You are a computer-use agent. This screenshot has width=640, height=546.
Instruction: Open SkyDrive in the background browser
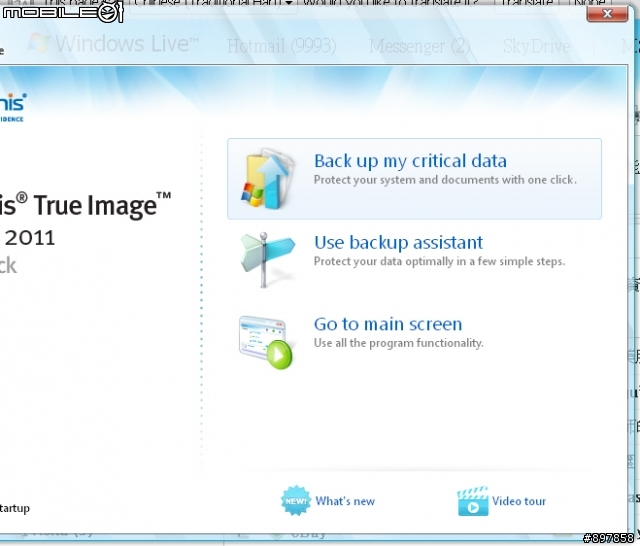pyautogui.click(x=536, y=46)
